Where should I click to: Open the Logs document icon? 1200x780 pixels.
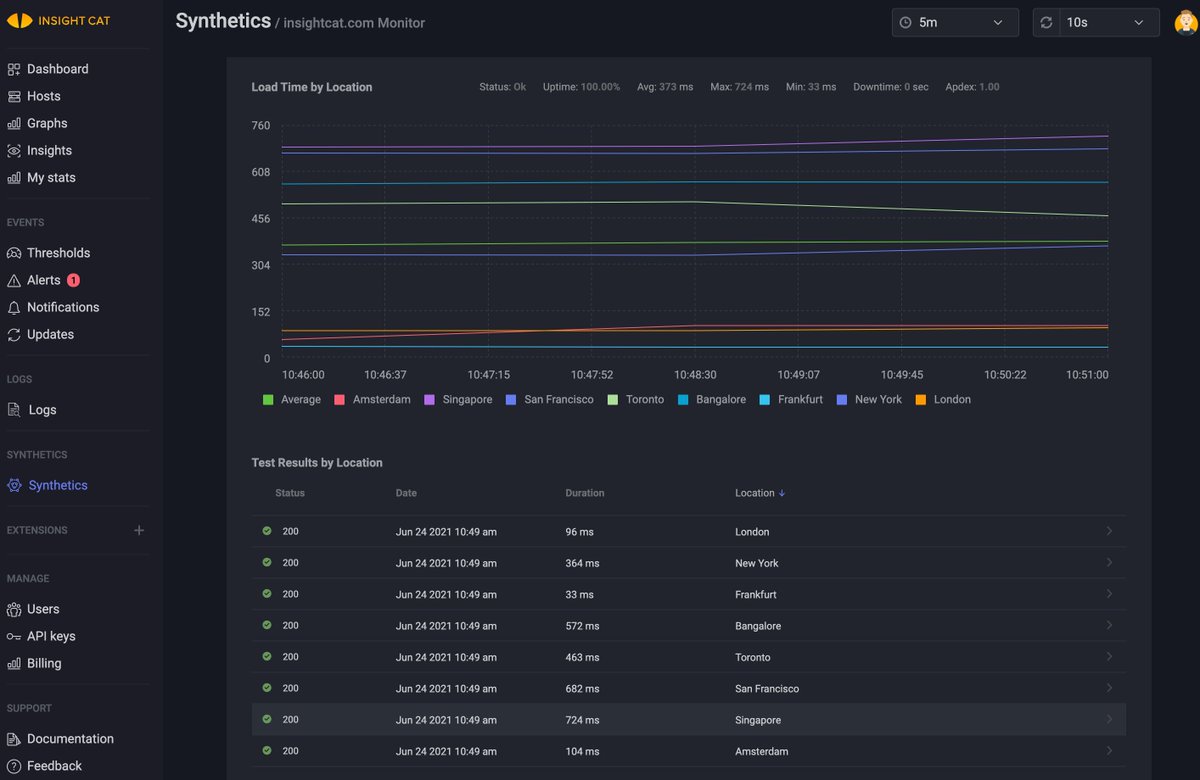14,410
